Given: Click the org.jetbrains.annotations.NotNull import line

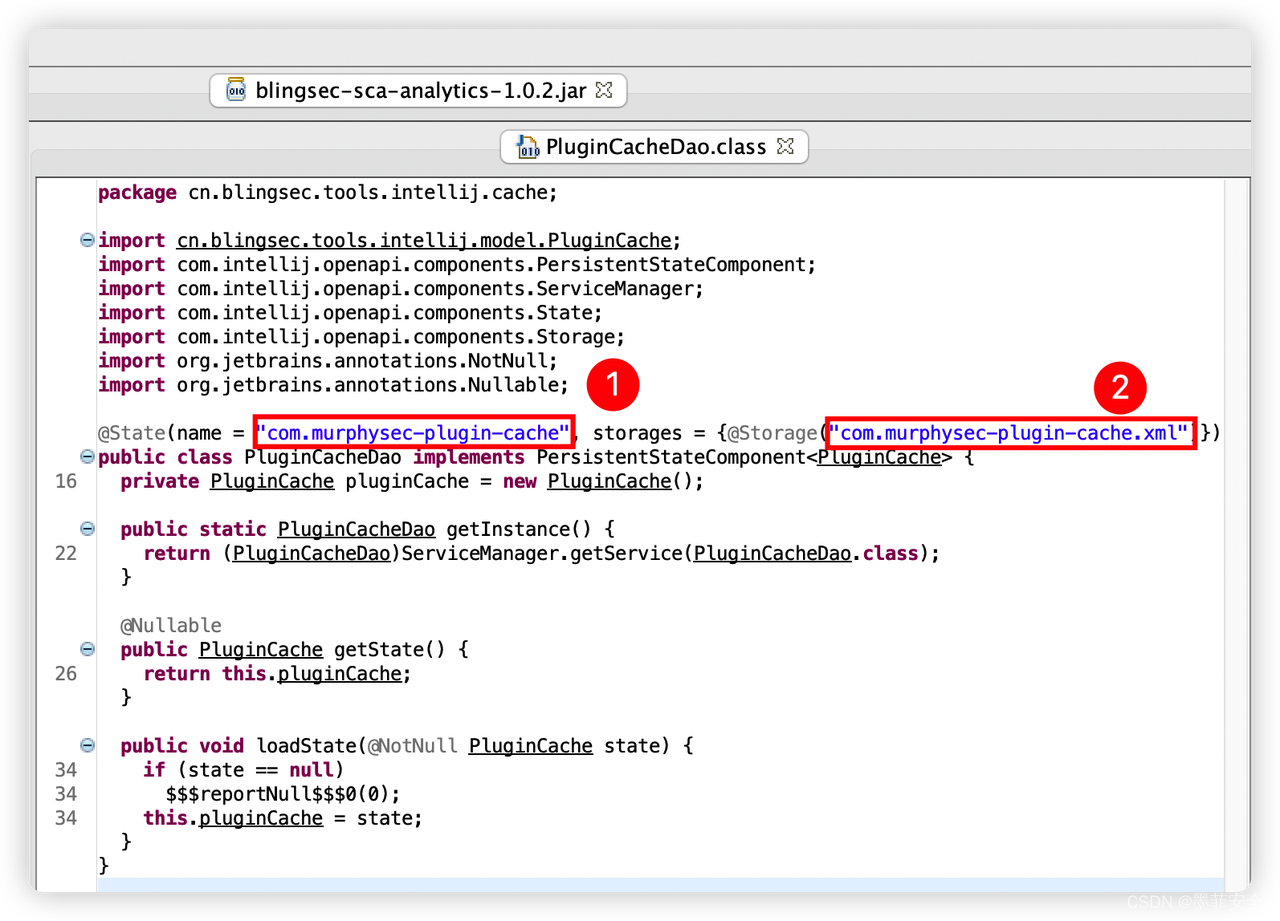Looking at the screenshot, I should (x=328, y=361).
